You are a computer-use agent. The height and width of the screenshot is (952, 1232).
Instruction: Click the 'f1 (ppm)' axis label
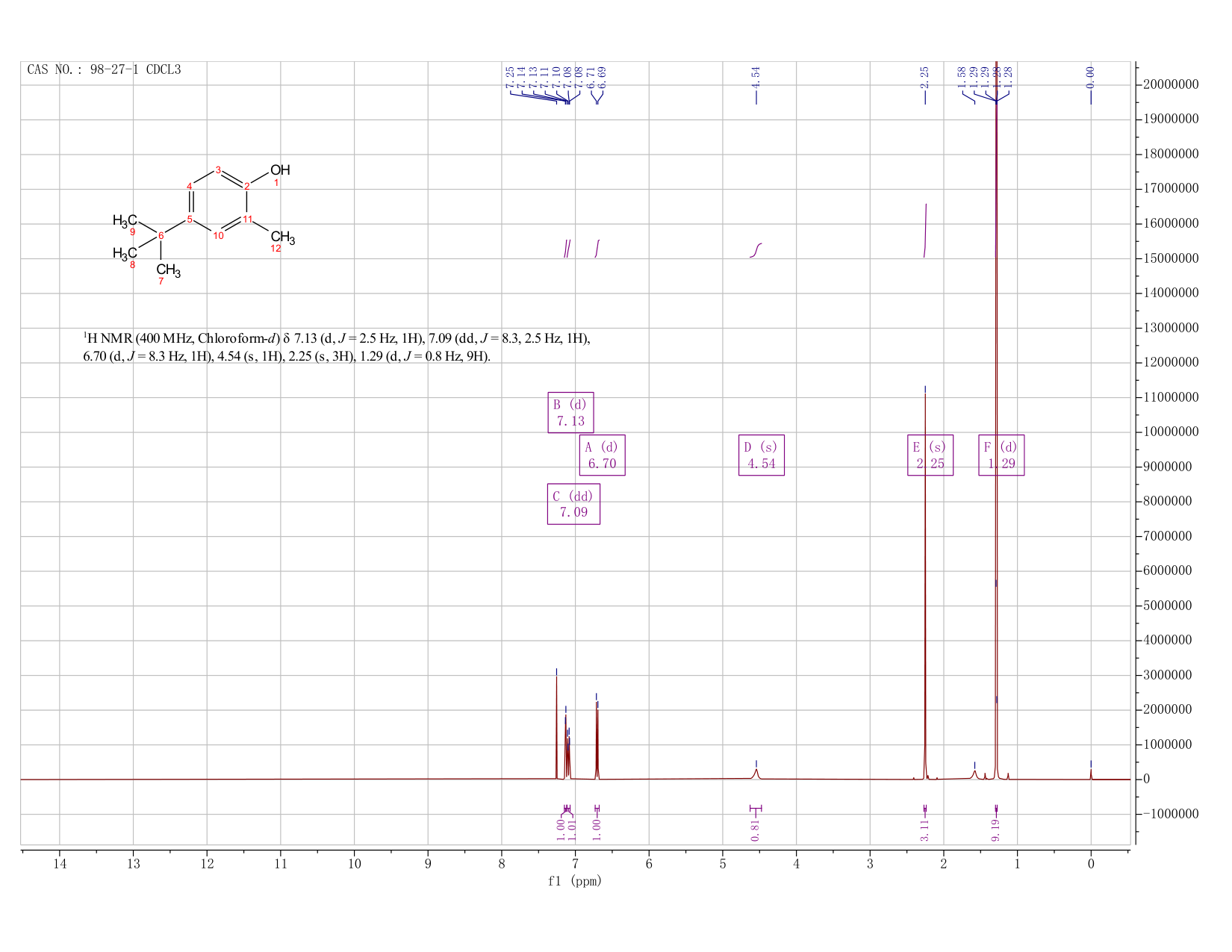point(575,881)
